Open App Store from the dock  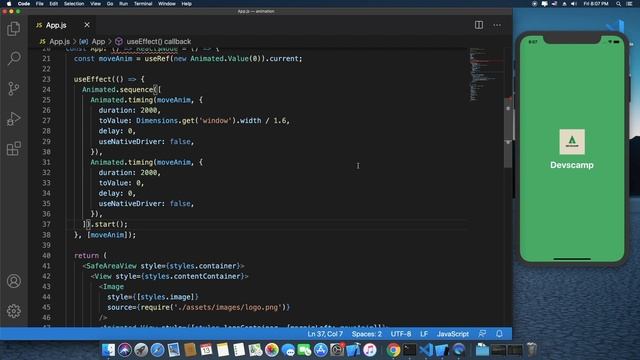(x=320, y=350)
